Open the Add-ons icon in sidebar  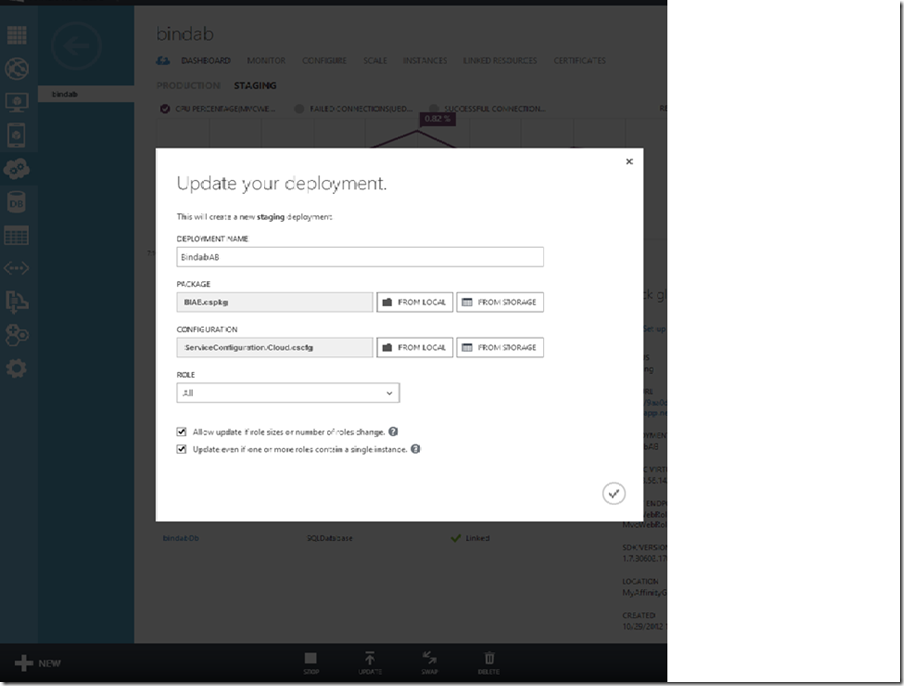tap(17, 335)
